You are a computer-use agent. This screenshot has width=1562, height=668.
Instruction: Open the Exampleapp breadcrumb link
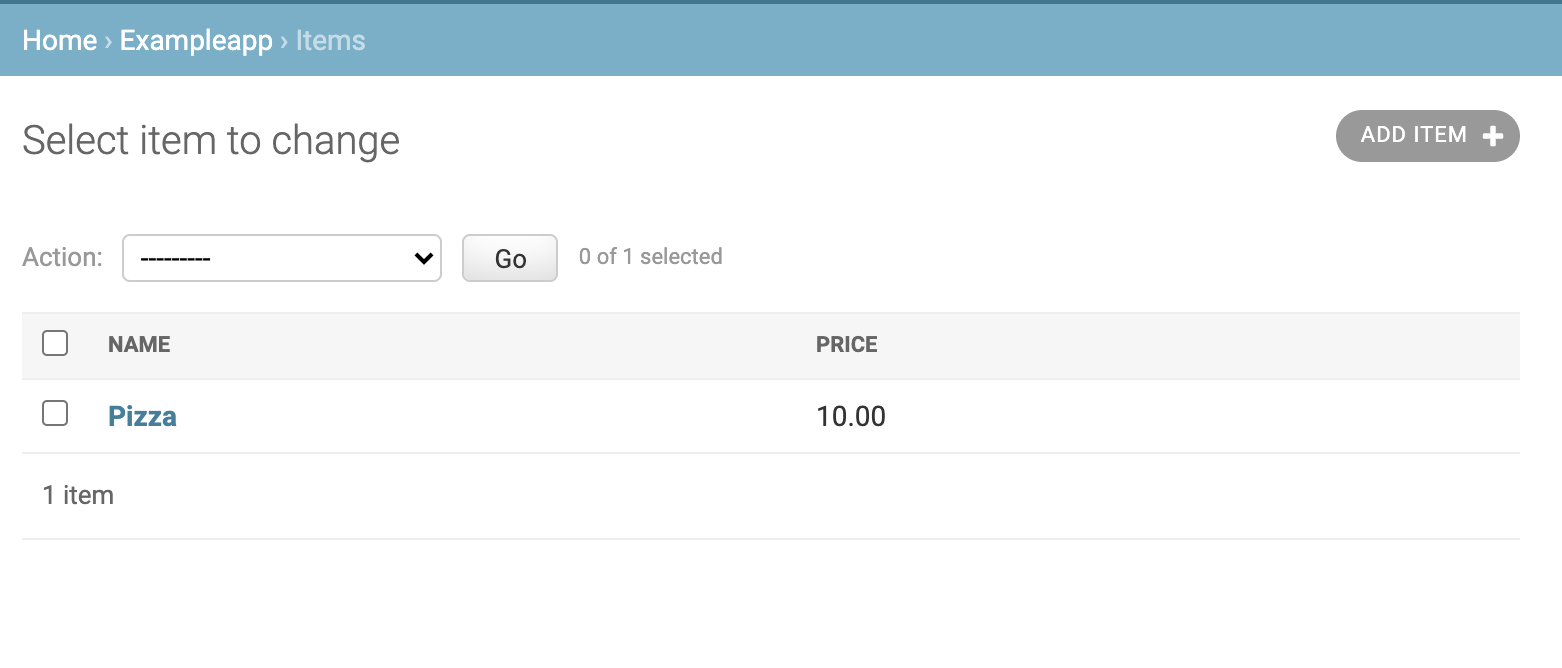(196, 41)
